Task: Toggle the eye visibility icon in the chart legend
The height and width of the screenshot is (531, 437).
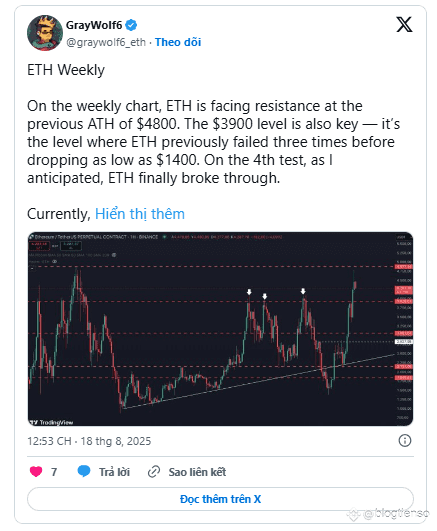Action: tap(55, 262)
